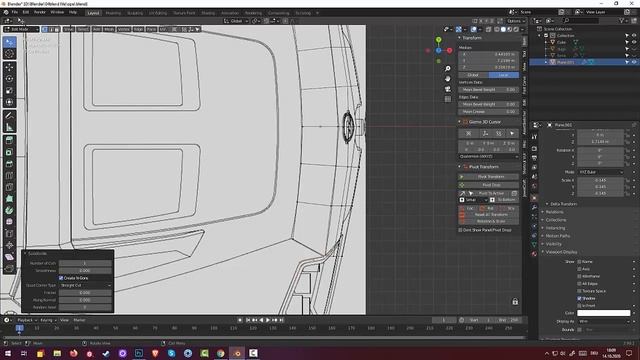The image size is (640, 360).
Task: Open Blender in the Windows taskbar
Action: [237, 353]
